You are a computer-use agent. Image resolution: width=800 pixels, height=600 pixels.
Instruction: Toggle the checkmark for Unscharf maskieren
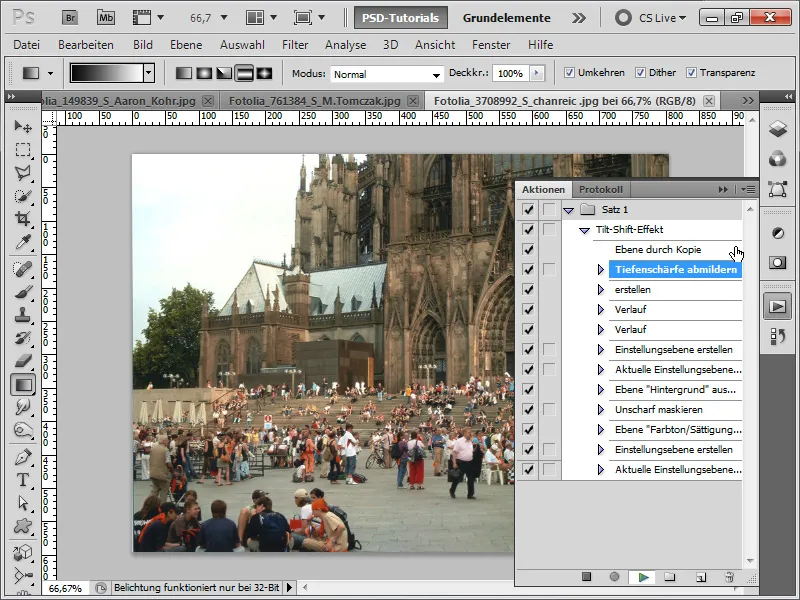click(x=529, y=410)
